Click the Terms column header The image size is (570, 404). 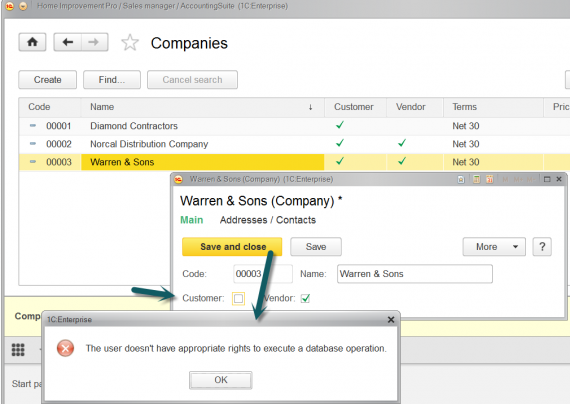493,107
